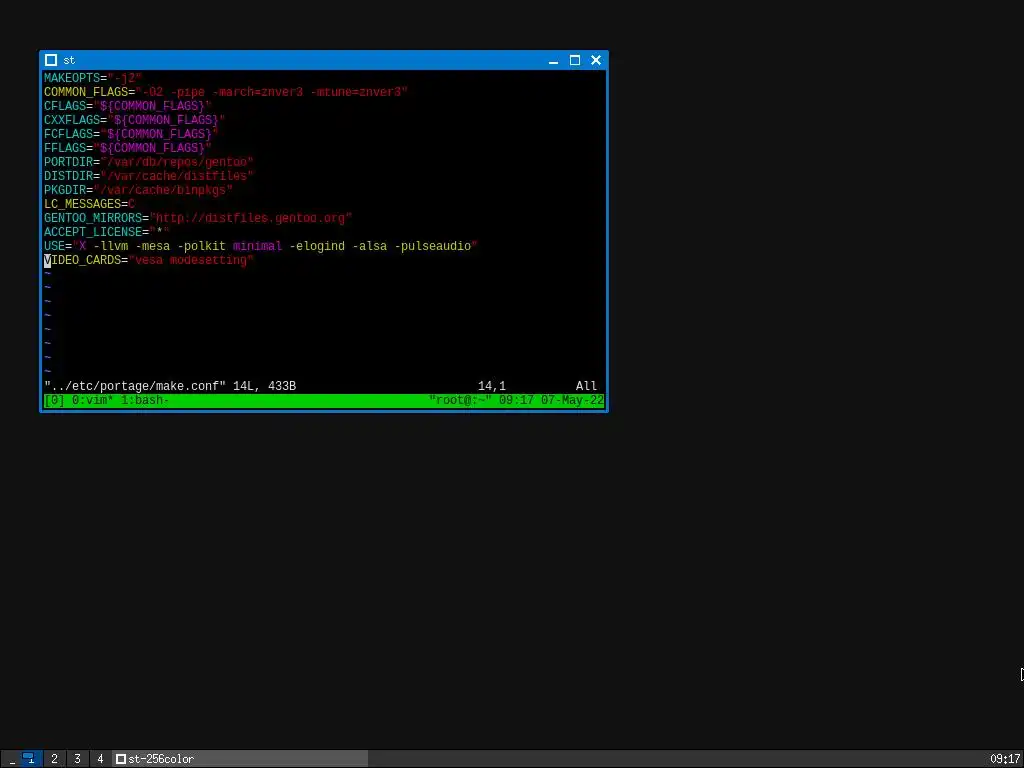Click the st window menu icon
Screen dimensions: 1024x768
pyautogui.click(x=51, y=60)
